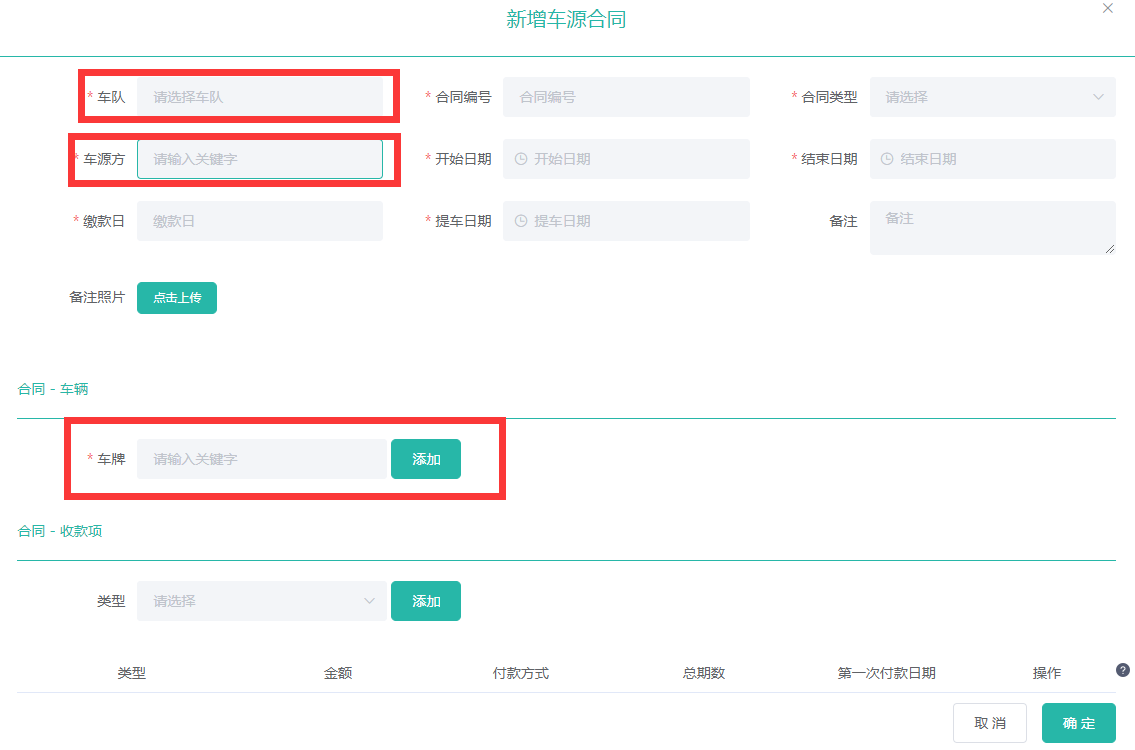This screenshot has height=750, width=1135.
Task: Focus the 合同编号 input field
Action: pyautogui.click(x=626, y=97)
